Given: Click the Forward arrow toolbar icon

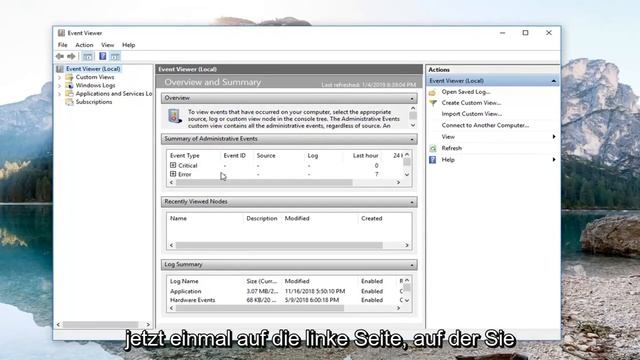Looking at the screenshot, I should pos(71,56).
